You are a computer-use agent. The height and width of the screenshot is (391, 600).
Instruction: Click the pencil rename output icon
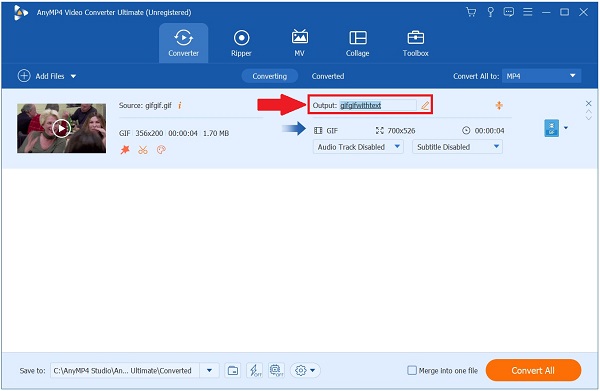(x=425, y=105)
